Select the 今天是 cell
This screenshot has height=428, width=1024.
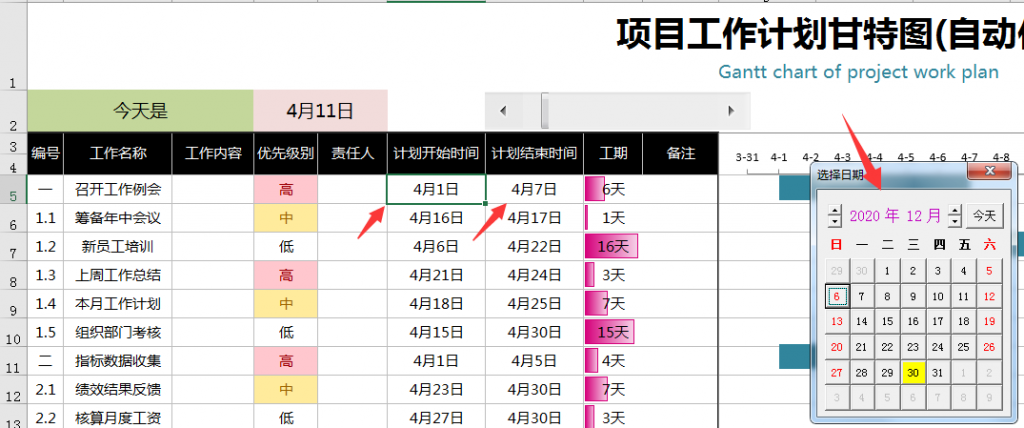(x=140, y=110)
